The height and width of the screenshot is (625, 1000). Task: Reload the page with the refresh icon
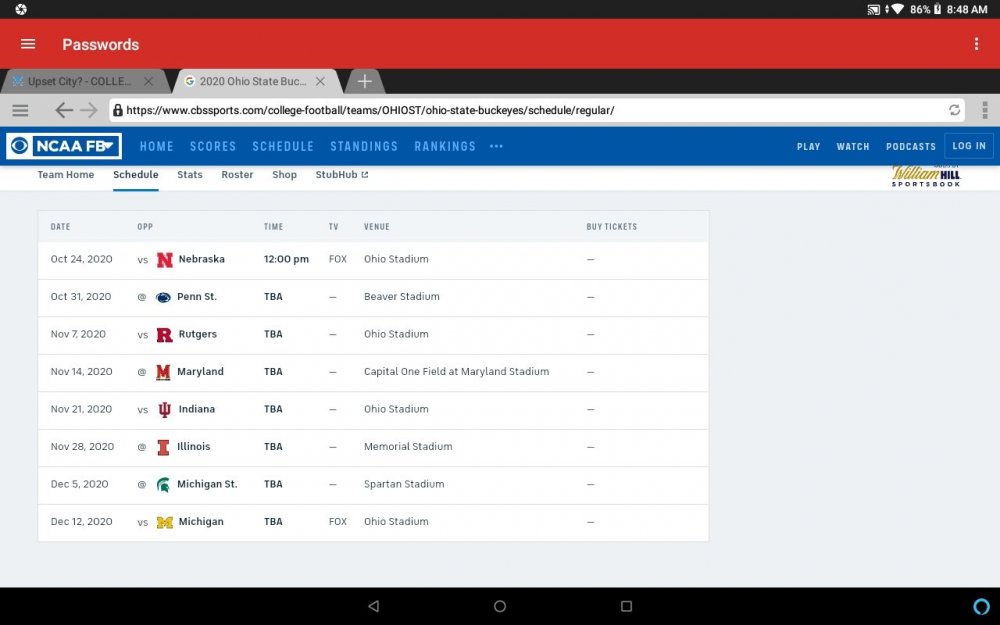pyautogui.click(x=954, y=110)
